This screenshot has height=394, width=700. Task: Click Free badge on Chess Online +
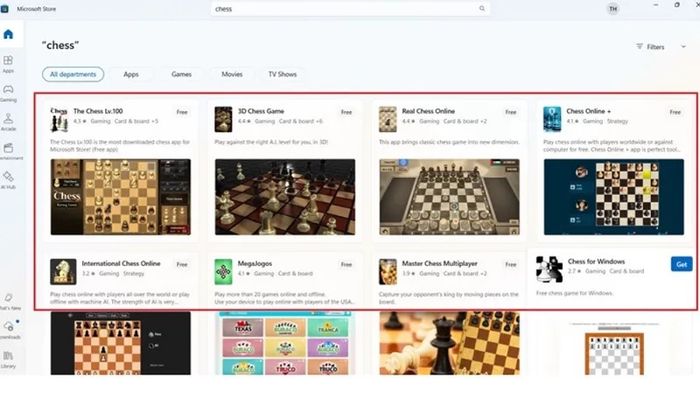click(x=675, y=112)
